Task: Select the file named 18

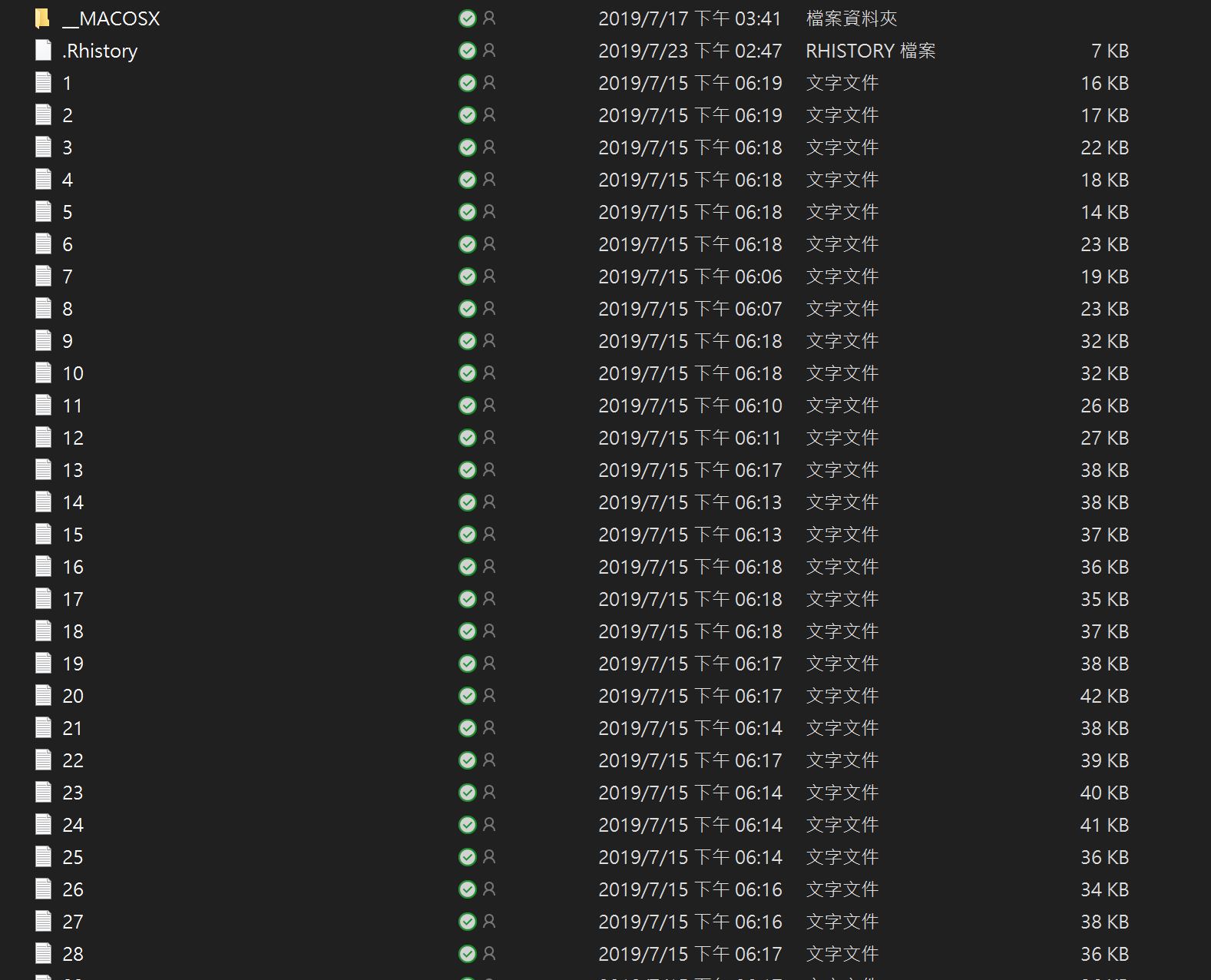Action: (73, 631)
